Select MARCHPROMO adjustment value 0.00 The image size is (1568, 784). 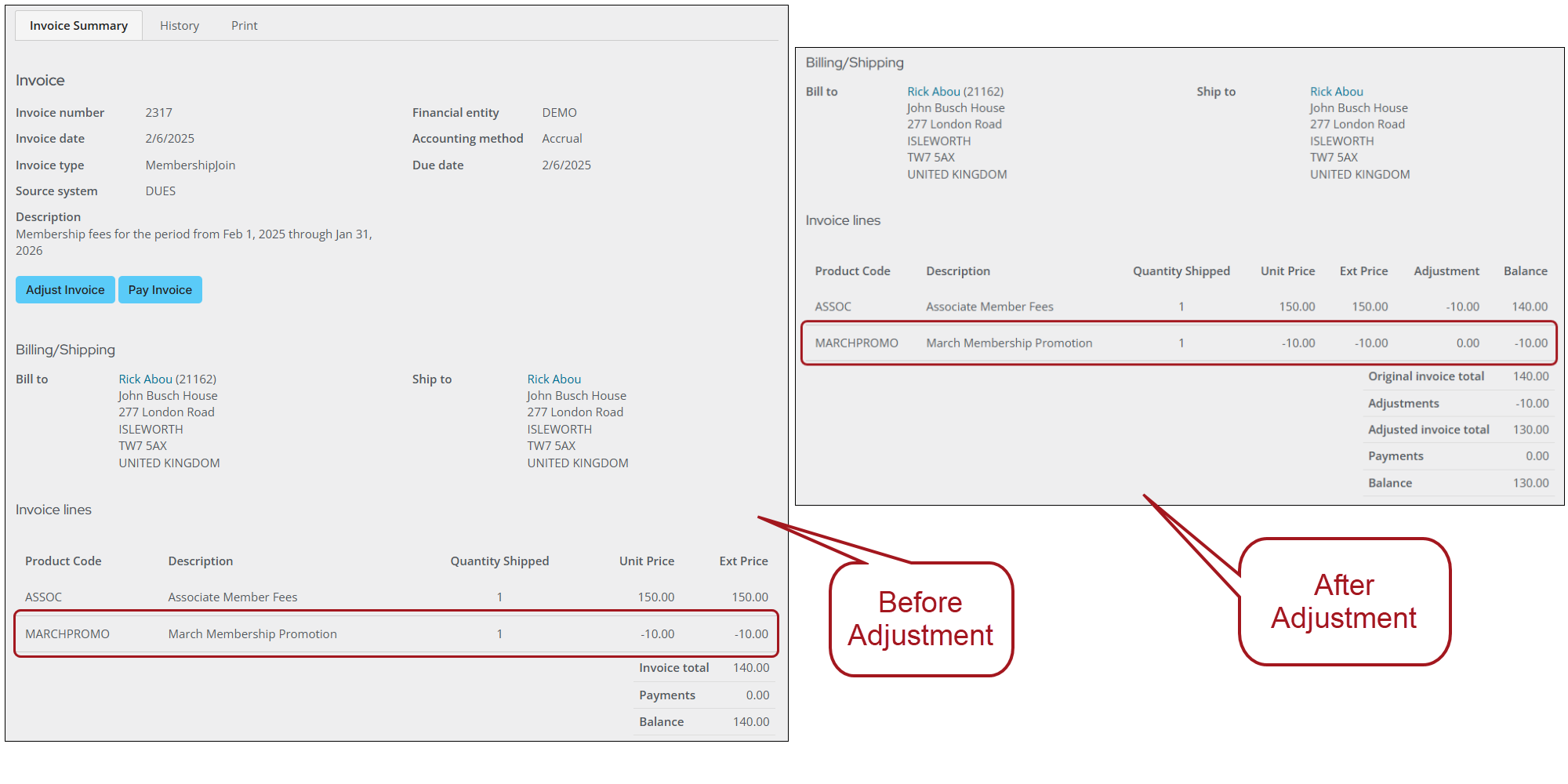click(x=1468, y=343)
